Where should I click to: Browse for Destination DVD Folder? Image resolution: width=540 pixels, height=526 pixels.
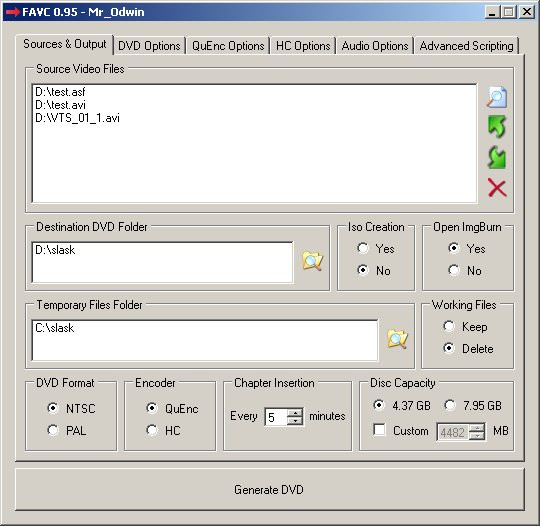(x=312, y=261)
